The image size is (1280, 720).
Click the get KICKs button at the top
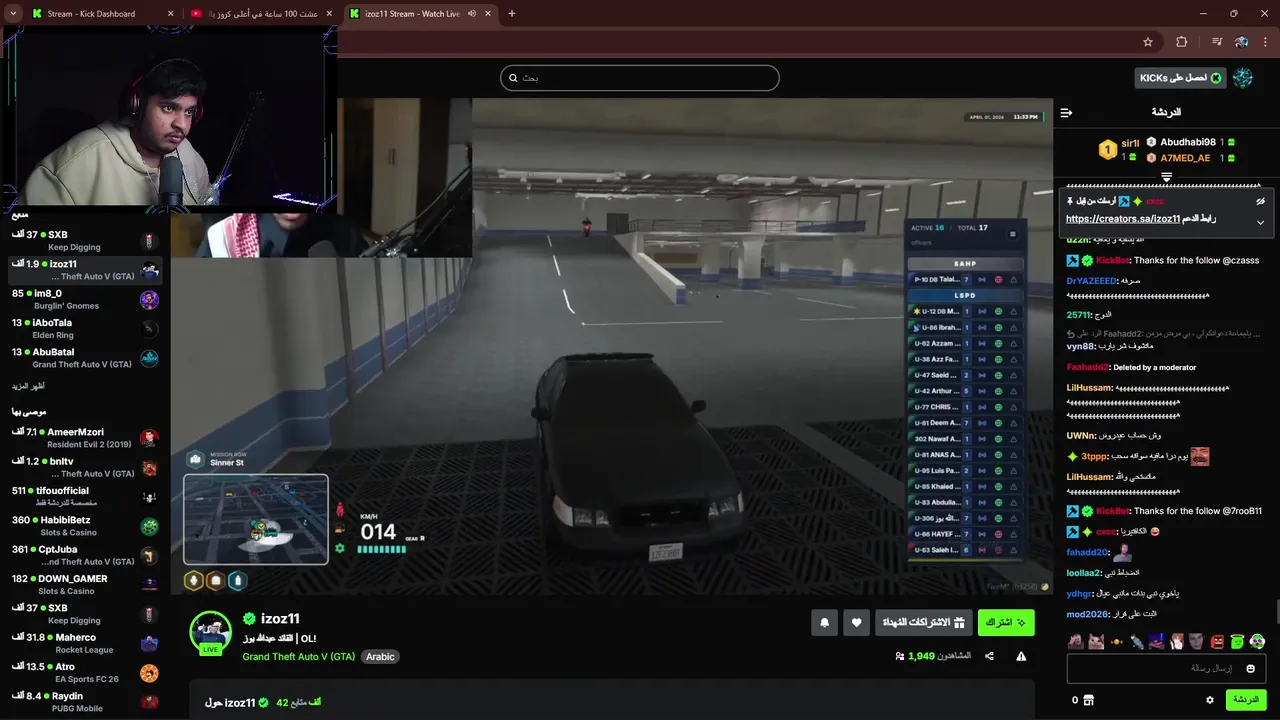coord(1181,78)
